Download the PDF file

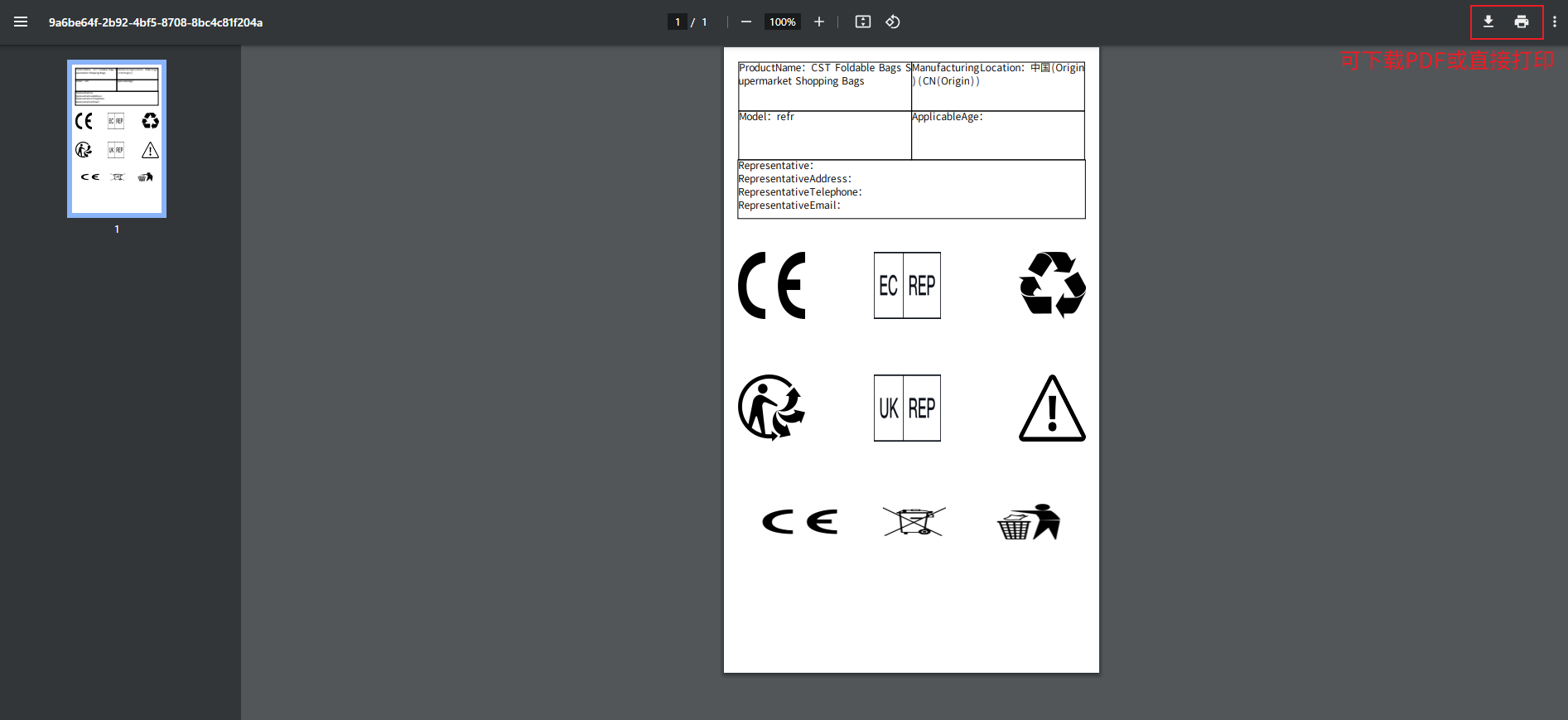1488,22
